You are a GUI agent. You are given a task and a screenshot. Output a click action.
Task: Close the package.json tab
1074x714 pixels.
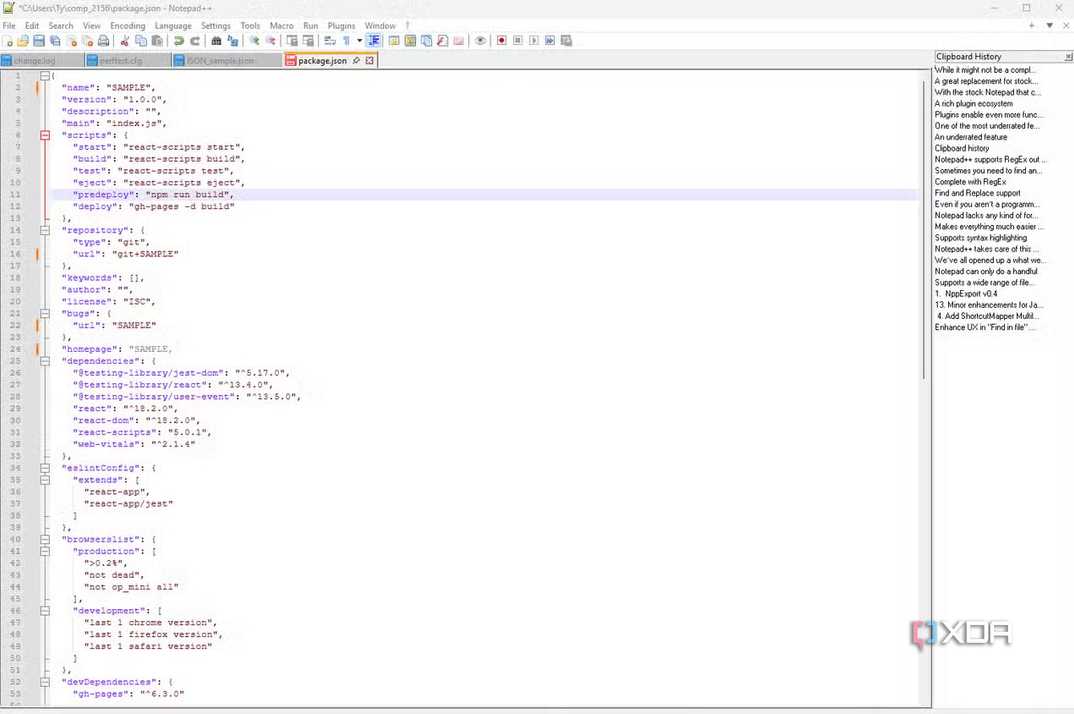tap(370, 61)
